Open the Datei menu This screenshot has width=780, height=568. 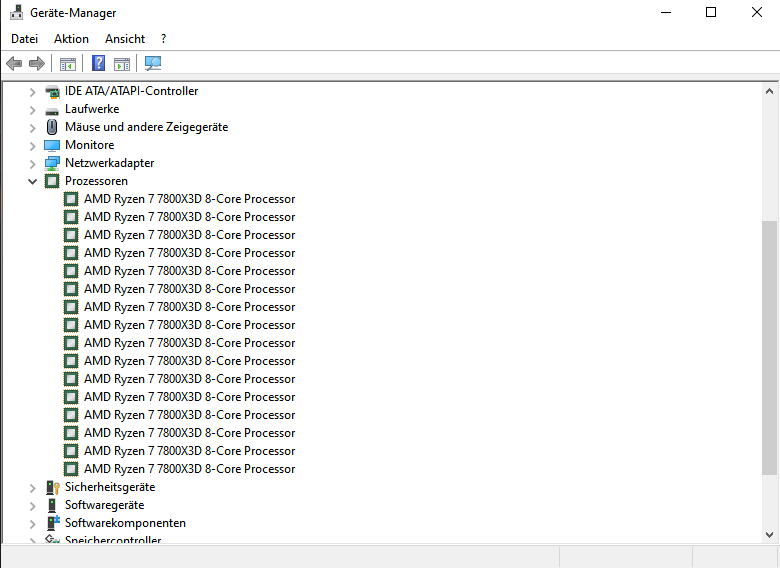click(x=24, y=39)
